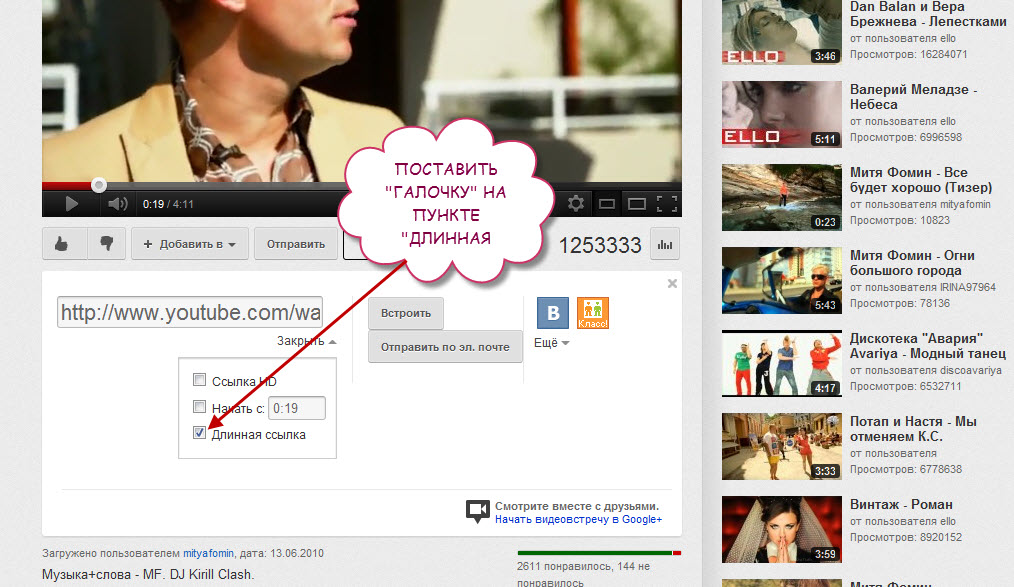
Task: Click title Винтаж - Роман
Action: 901,504
